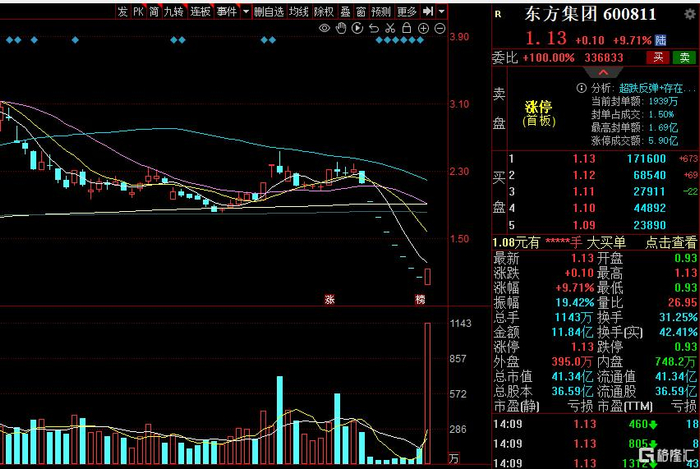Screen dimensions: 700x469
Task: Click the R badge beside 东方集团
Action: pos(498,14)
